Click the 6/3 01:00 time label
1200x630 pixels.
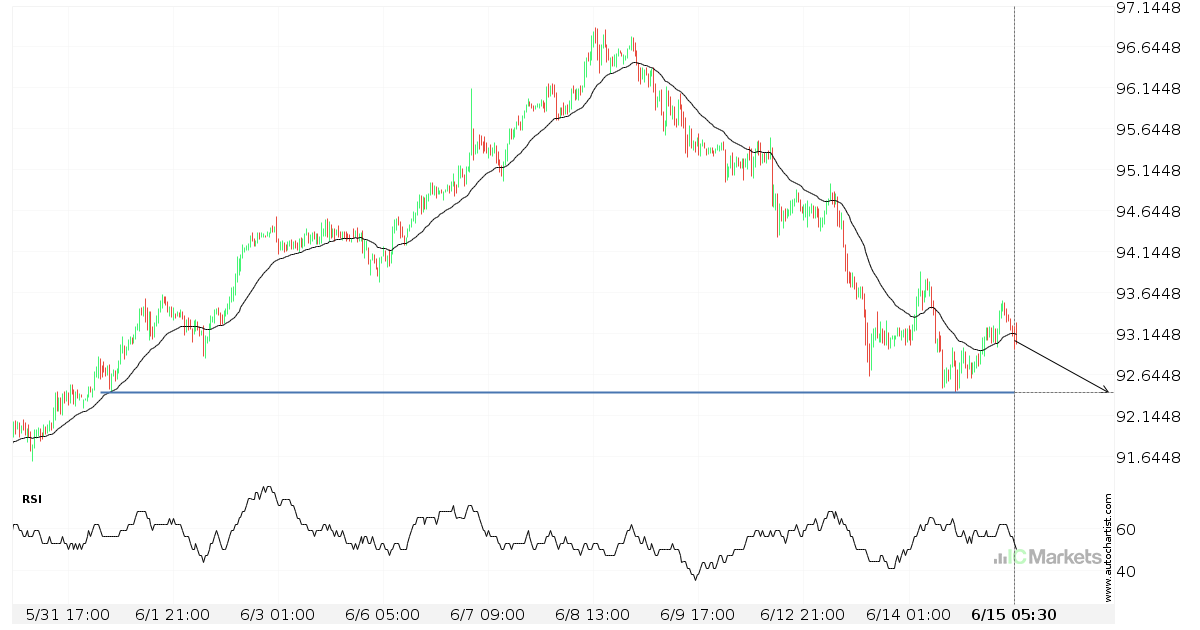(x=278, y=614)
